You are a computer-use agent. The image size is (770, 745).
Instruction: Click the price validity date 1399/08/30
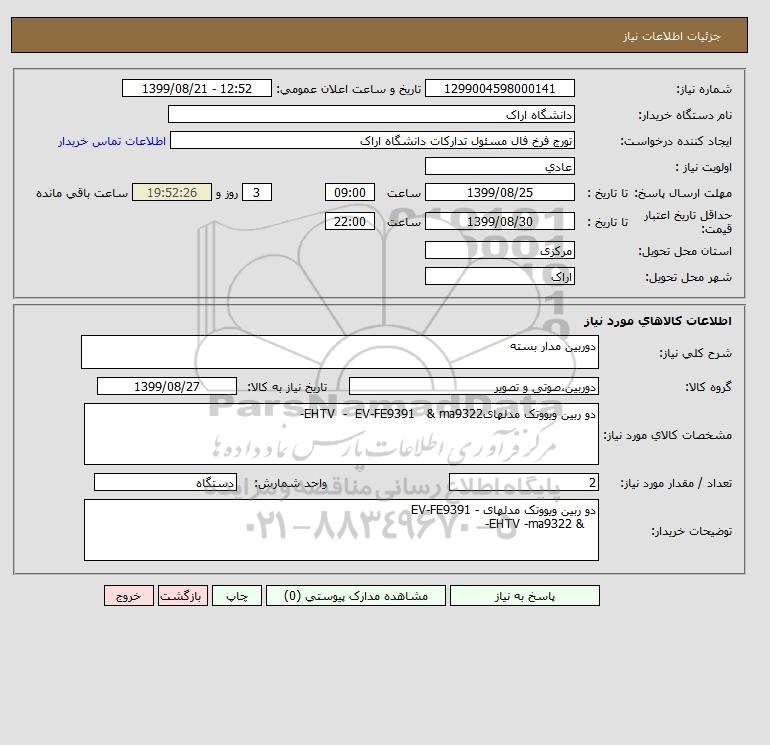[x=499, y=221]
